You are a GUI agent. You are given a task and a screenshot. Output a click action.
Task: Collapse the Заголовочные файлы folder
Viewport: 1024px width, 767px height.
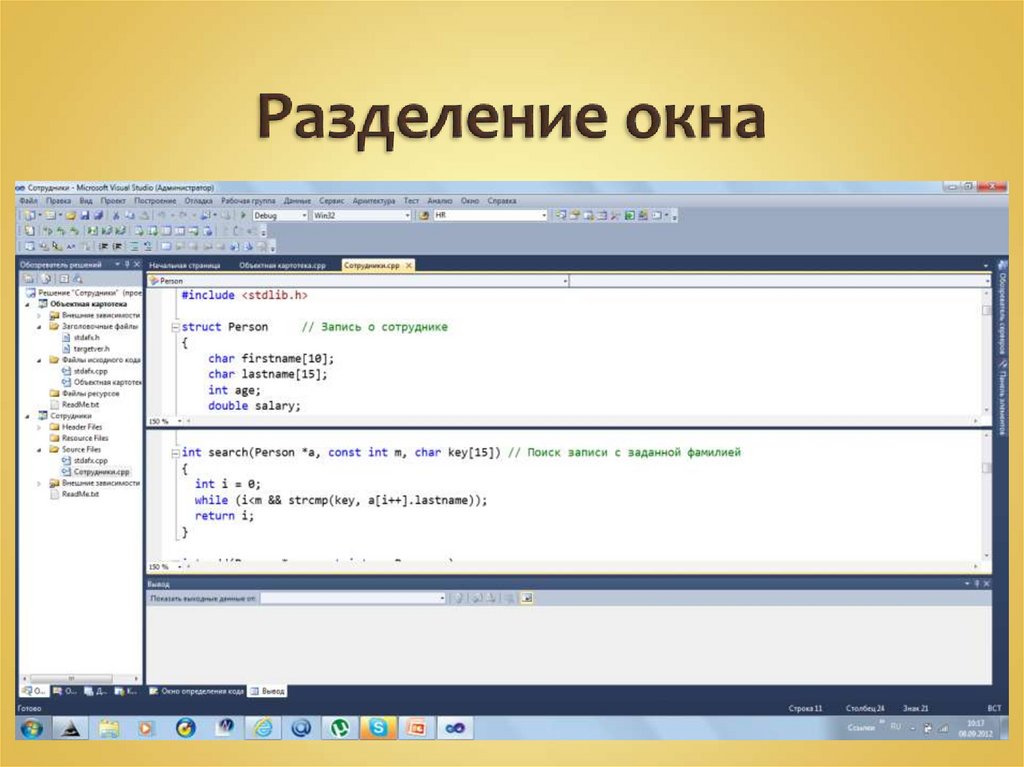point(39,326)
